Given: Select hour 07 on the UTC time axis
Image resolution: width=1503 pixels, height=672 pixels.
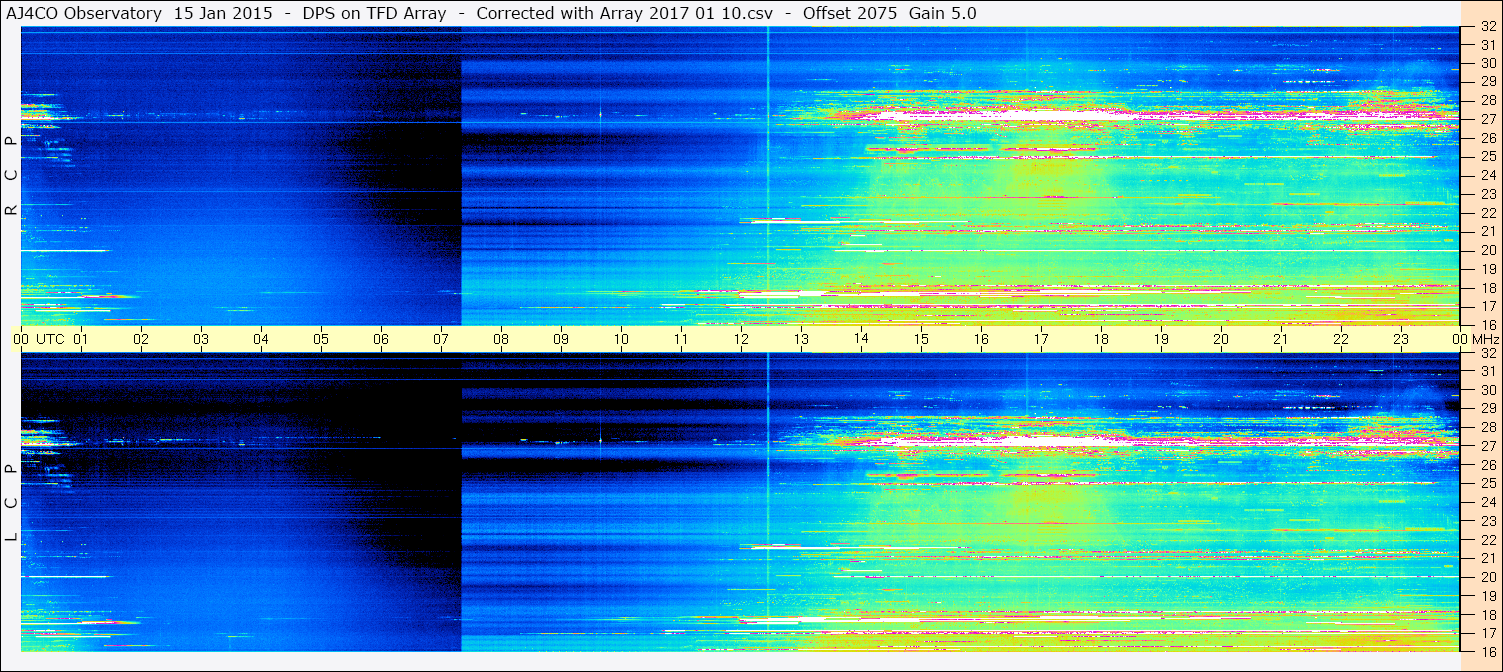Looking at the screenshot, I should (x=441, y=339).
